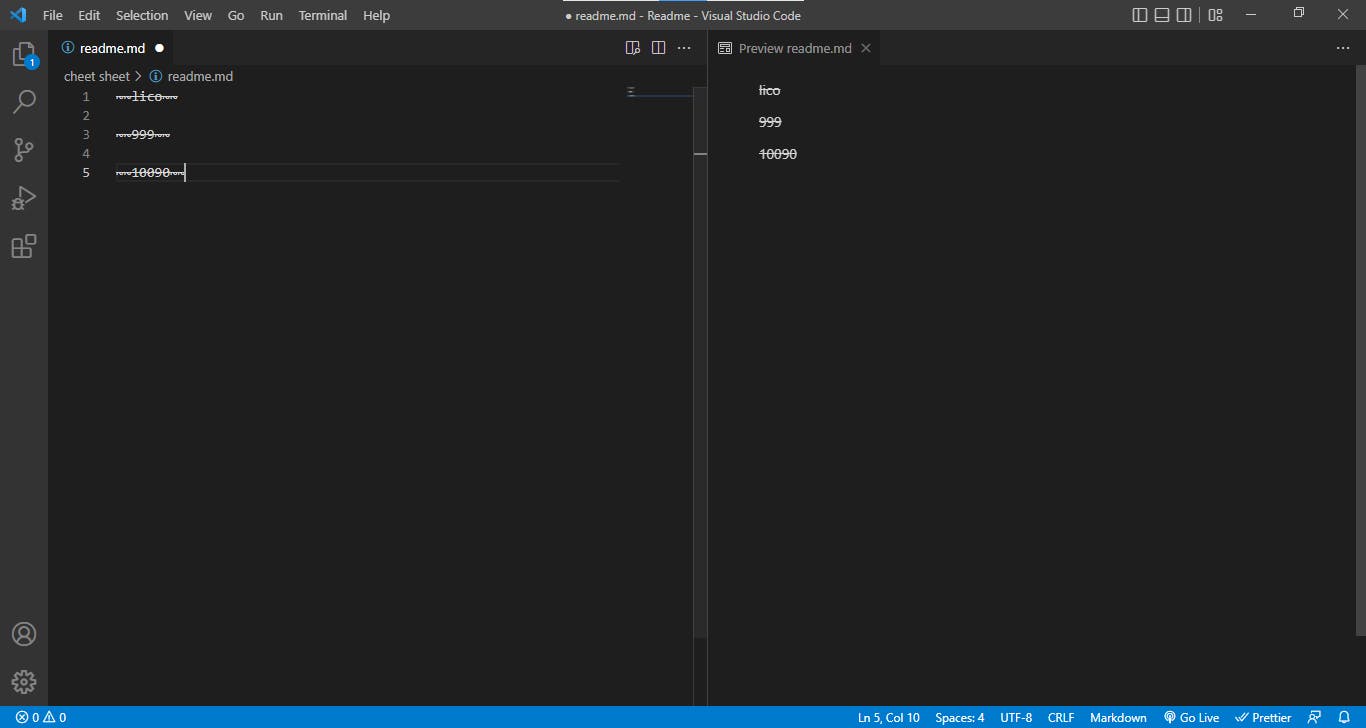Open the Edit menu
This screenshot has height=728, width=1366.
coord(89,15)
